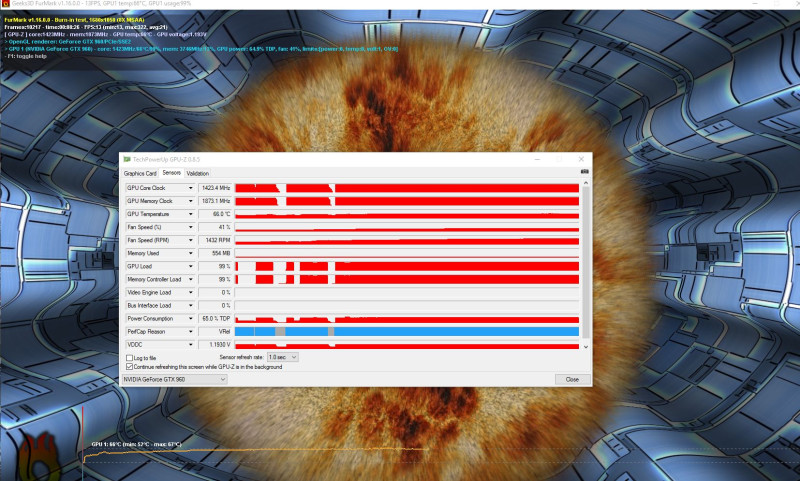The image size is (800, 481).
Task: Open the GPU Memory Clock sensor dropdown
Action: pos(190,201)
